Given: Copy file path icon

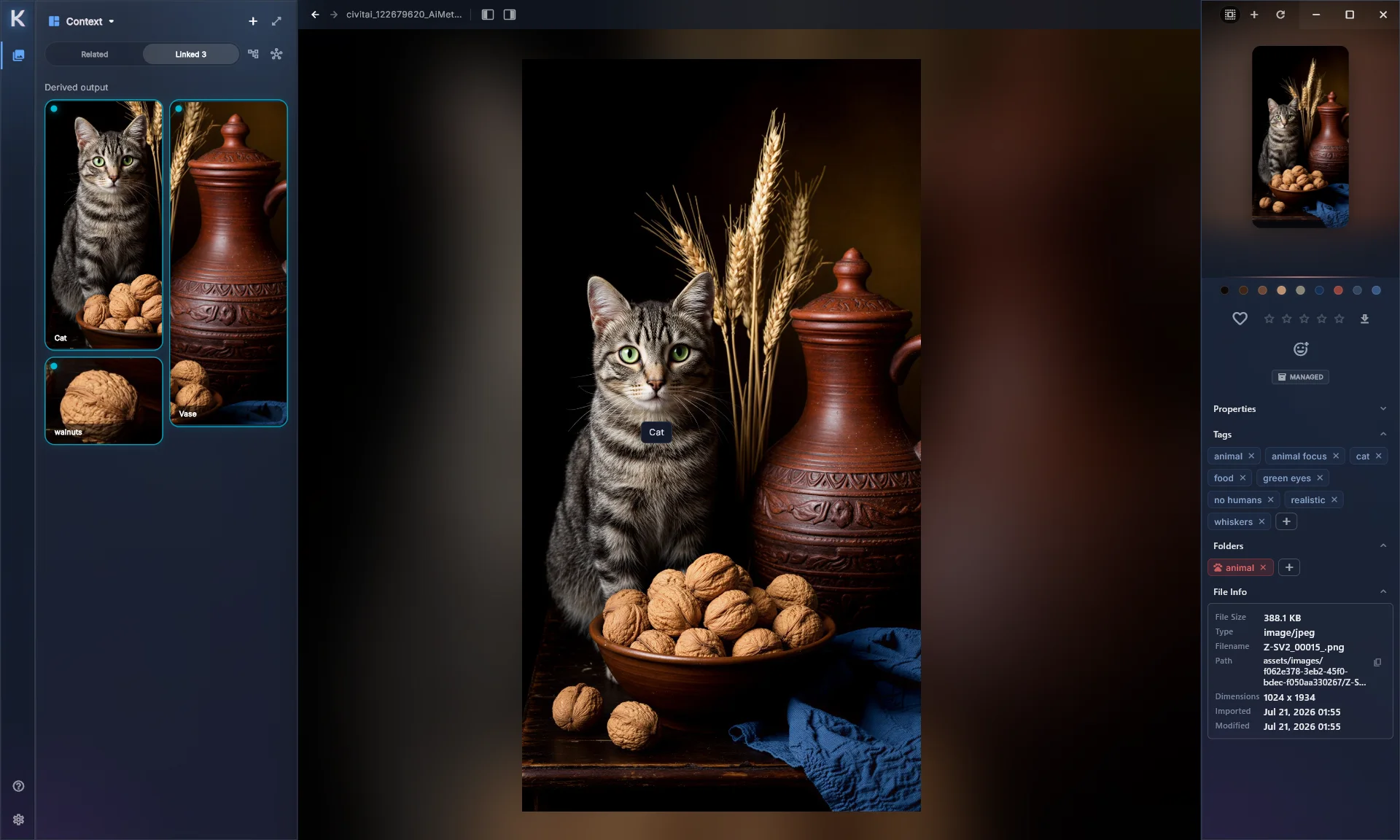Looking at the screenshot, I should tap(1377, 662).
